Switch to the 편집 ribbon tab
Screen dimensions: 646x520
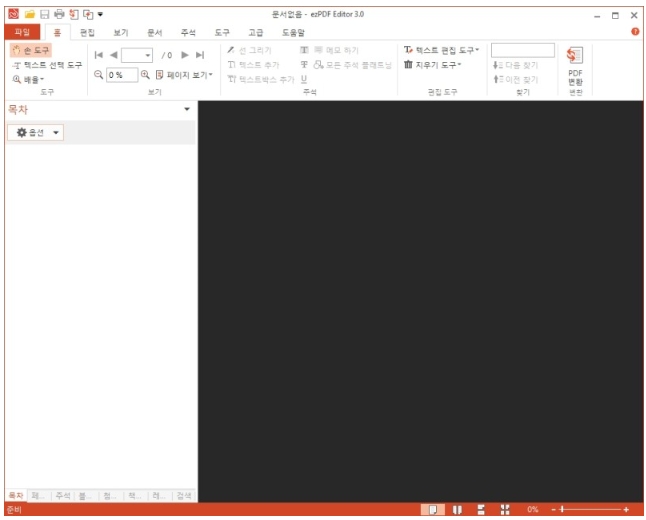(87, 33)
